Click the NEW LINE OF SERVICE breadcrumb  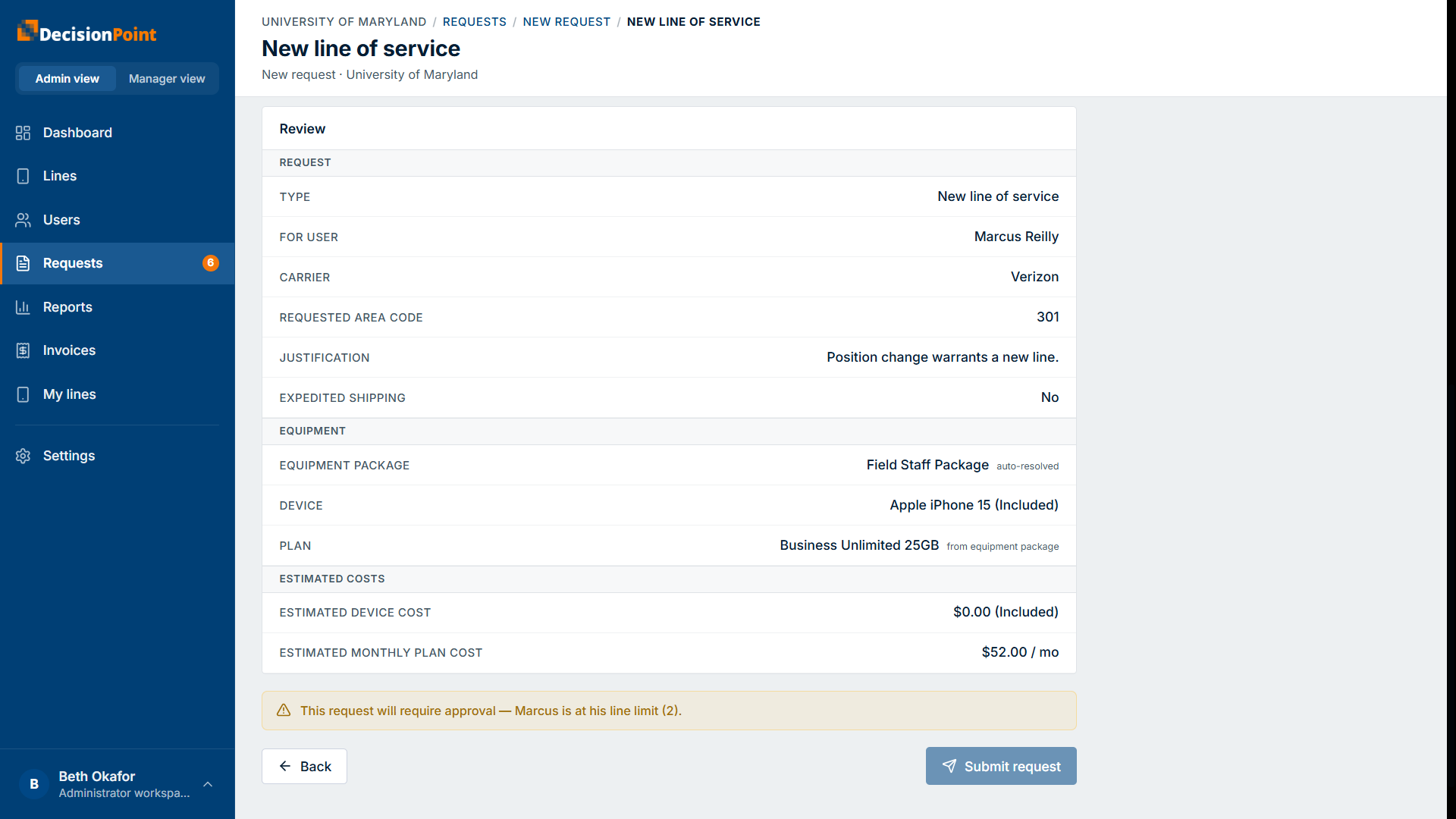[693, 22]
